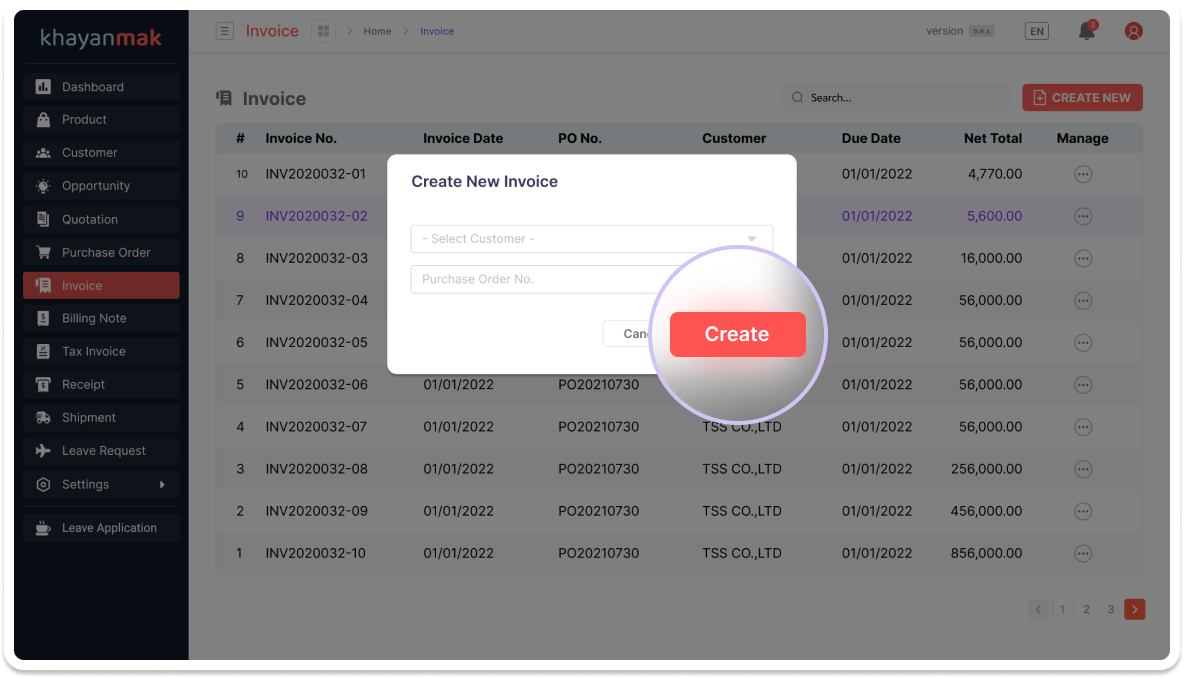
Task: Click the grid apps icon in breadcrumb
Action: point(323,31)
